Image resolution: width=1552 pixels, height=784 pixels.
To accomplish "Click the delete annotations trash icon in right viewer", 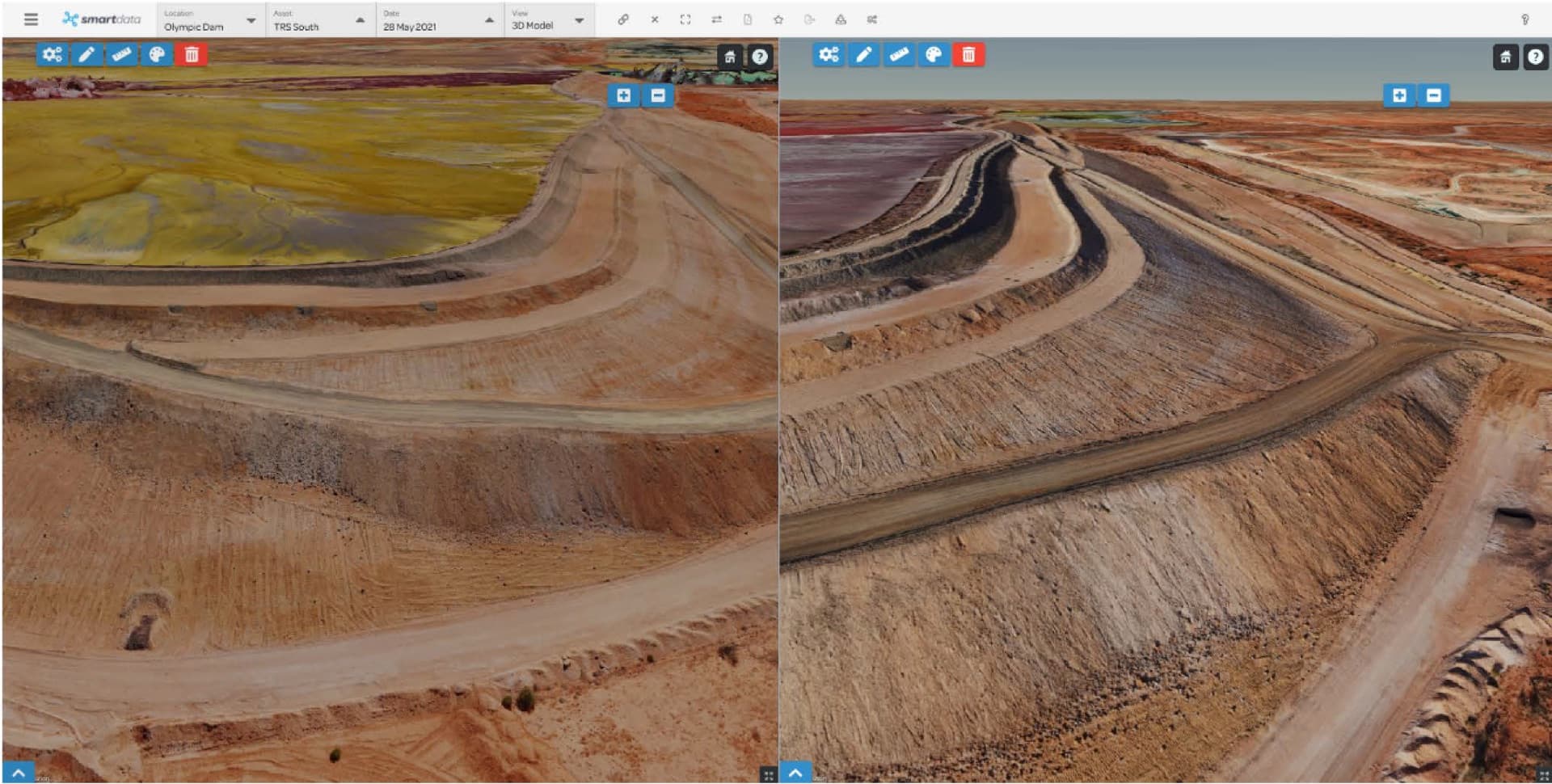I will (968, 55).
